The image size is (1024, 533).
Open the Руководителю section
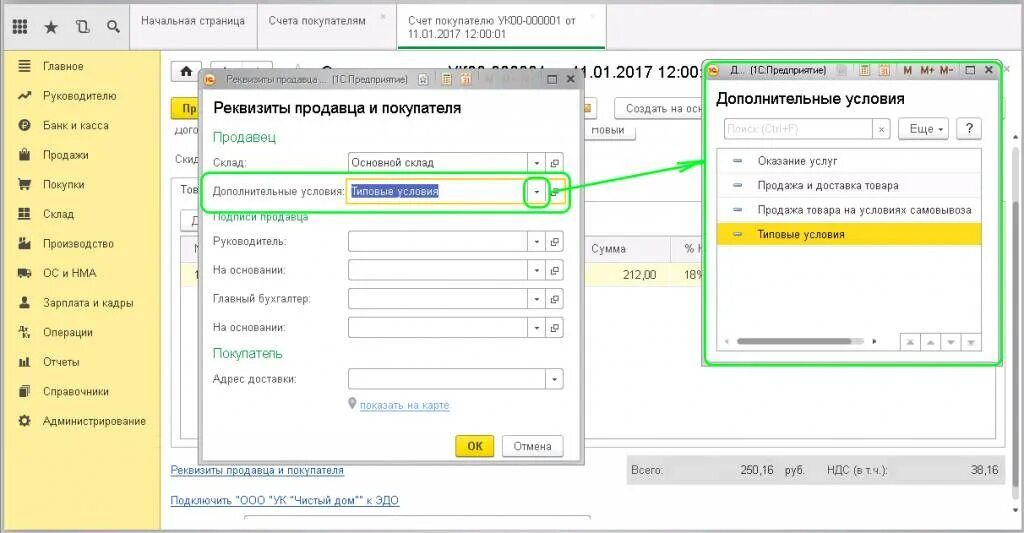(x=80, y=96)
